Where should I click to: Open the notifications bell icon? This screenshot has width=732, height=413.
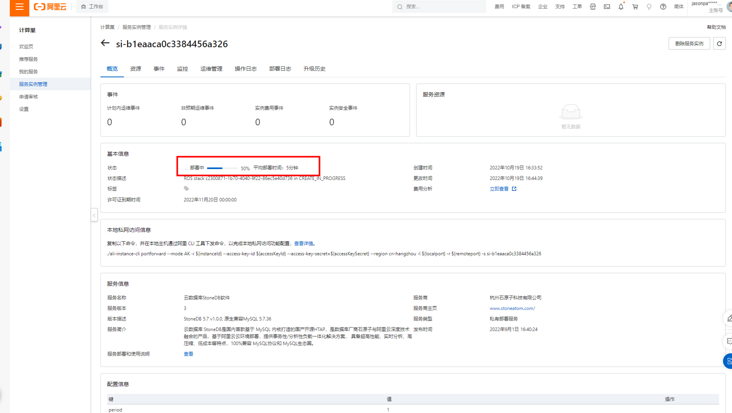tap(621, 7)
